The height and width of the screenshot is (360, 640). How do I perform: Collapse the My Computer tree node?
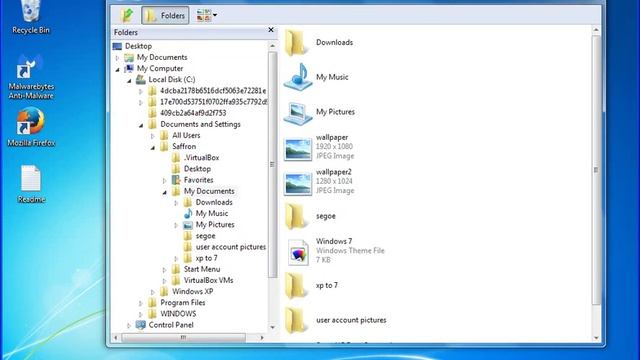(118, 69)
